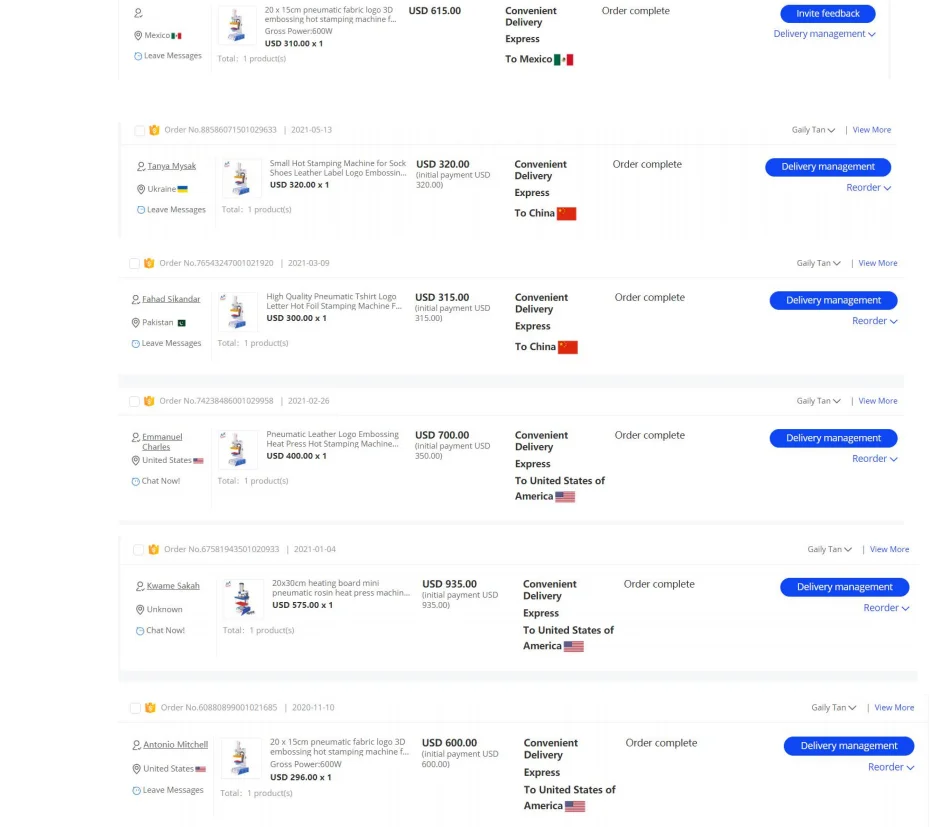This screenshot has height=827, width=930.
Task: Click the location pin icon next to Pakistan
Action: coord(135,323)
